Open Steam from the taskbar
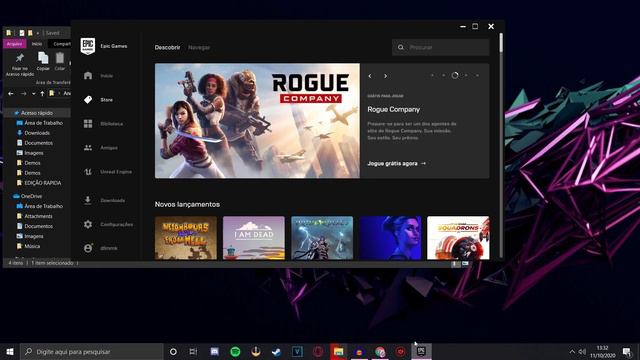The height and width of the screenshot is (360, 640). point(277,351)
